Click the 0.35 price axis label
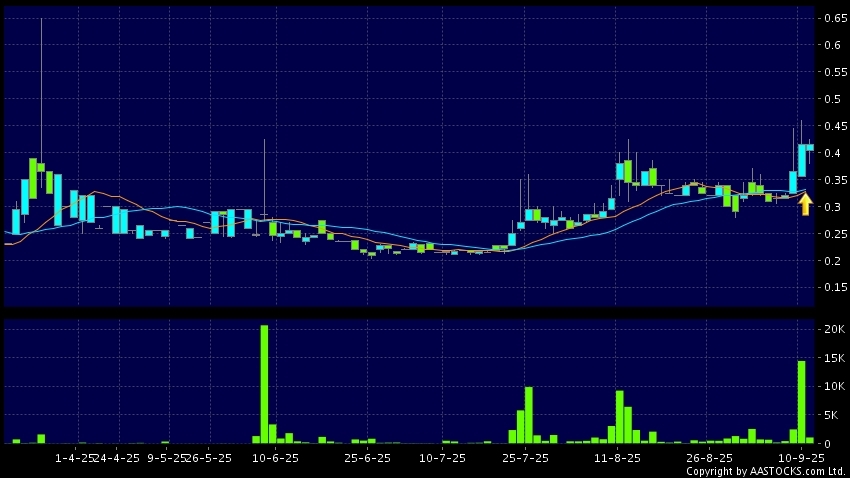850x478 pixels. [x=835, y=180]
